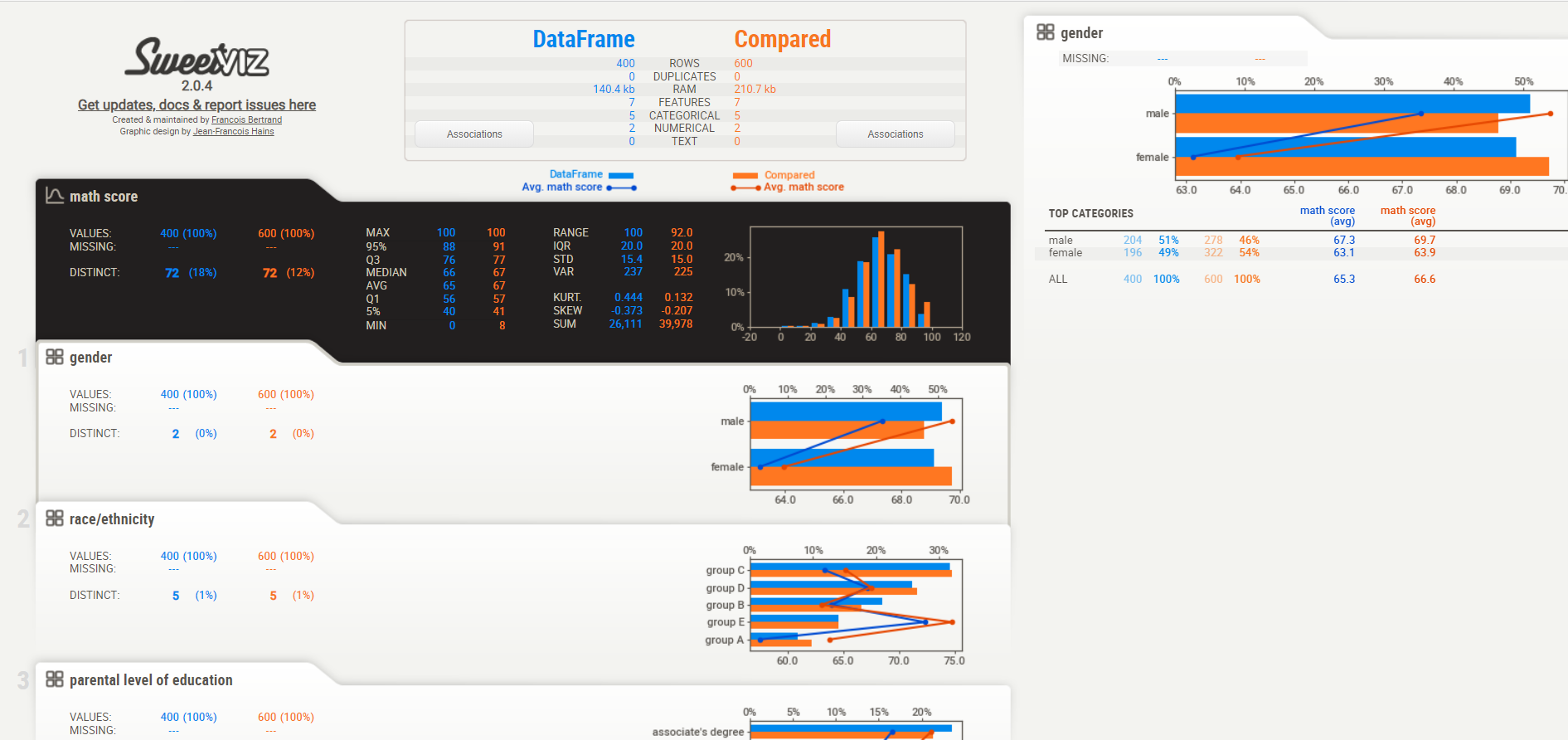Select the gender feature tab
Image resolution: width=1568 pixels, height=740 pixels.
pos(90,358)
